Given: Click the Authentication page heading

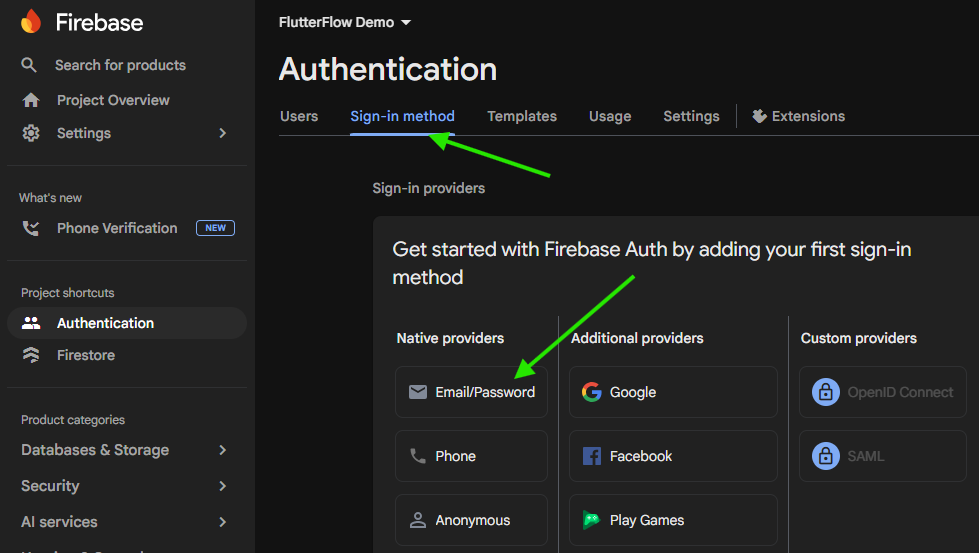Looking at the screenshot, I should click(388, 69).
